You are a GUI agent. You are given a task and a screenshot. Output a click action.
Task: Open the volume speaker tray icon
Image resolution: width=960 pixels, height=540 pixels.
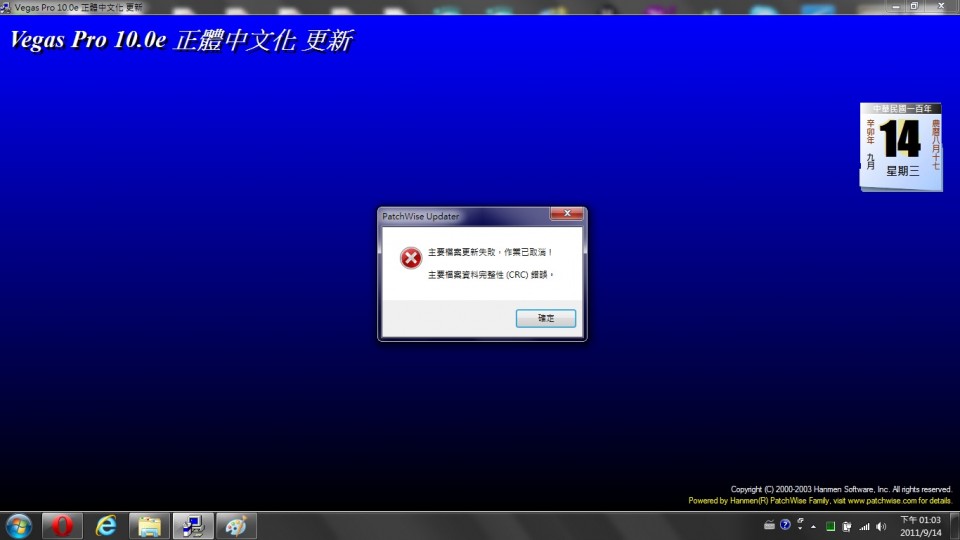pos(881,527)
